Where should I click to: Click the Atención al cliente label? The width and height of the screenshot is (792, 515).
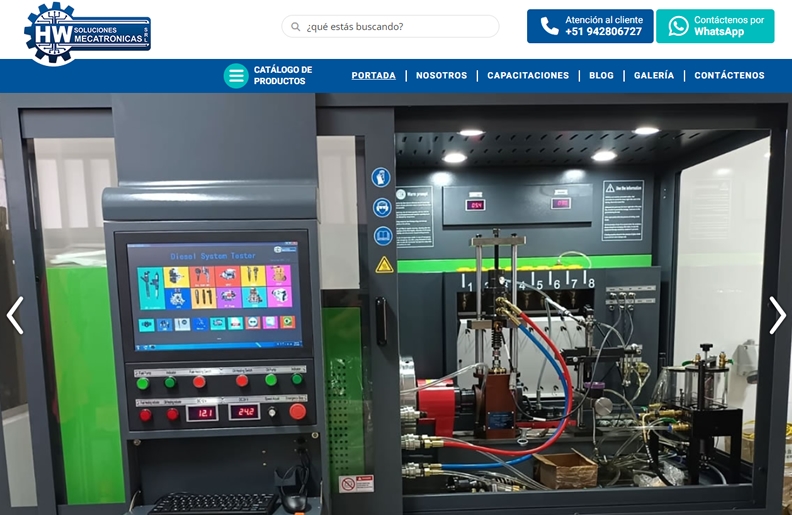(x=604, y=19)
